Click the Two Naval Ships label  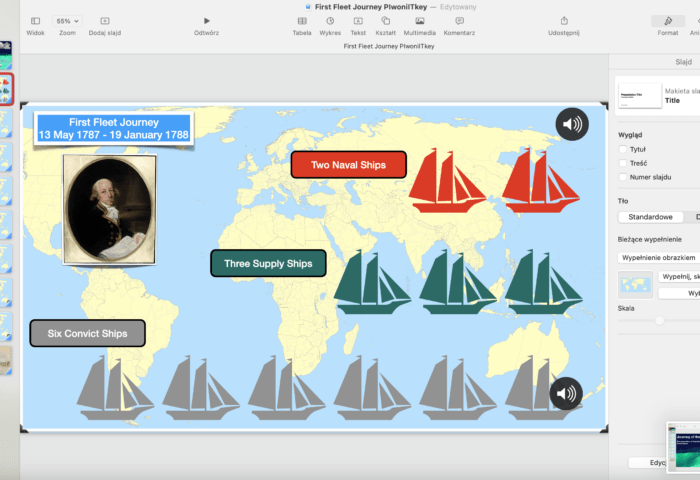tap(347, 165)
